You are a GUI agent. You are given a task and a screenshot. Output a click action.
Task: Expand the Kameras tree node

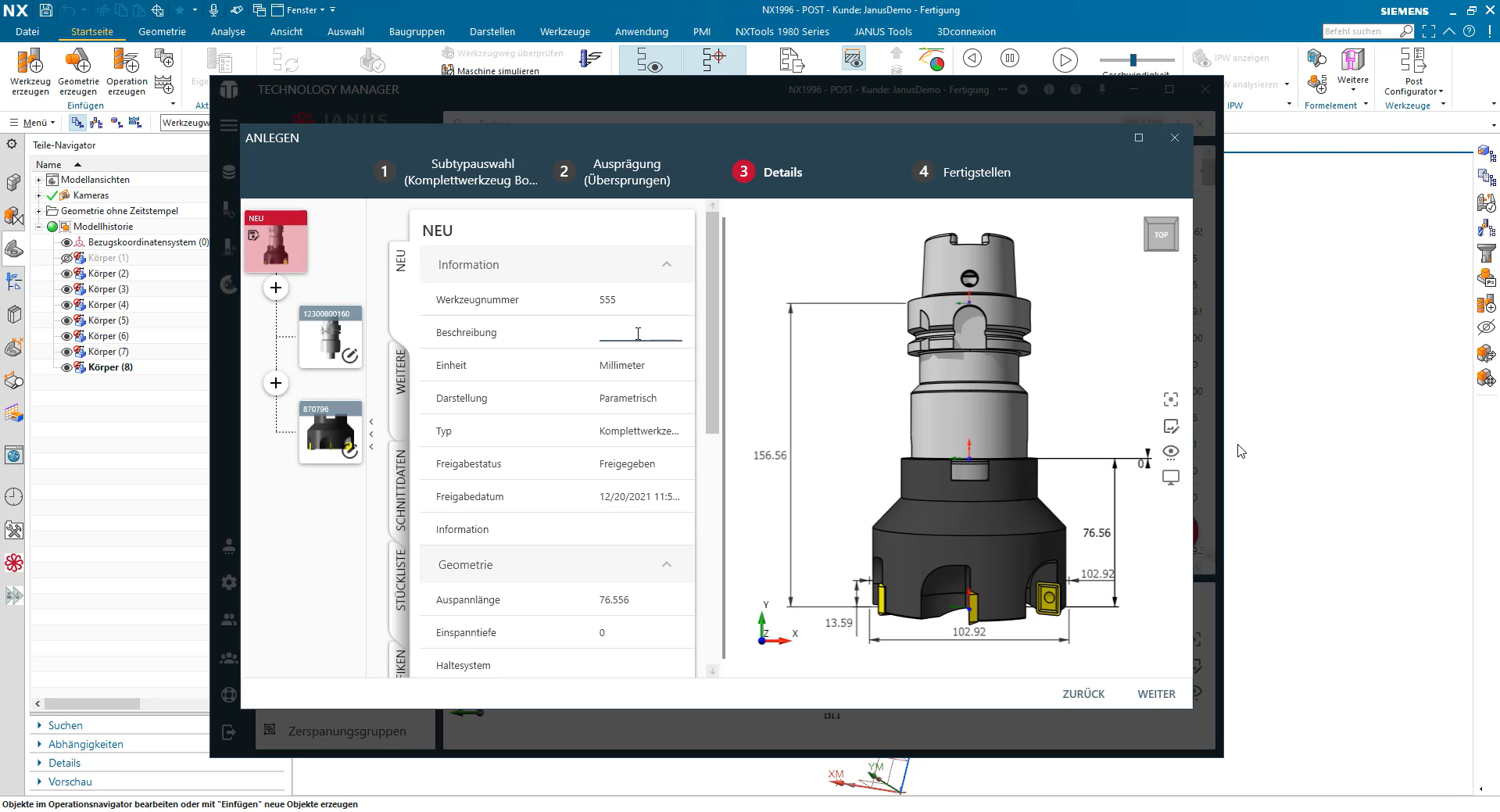(x=38, y=195)
